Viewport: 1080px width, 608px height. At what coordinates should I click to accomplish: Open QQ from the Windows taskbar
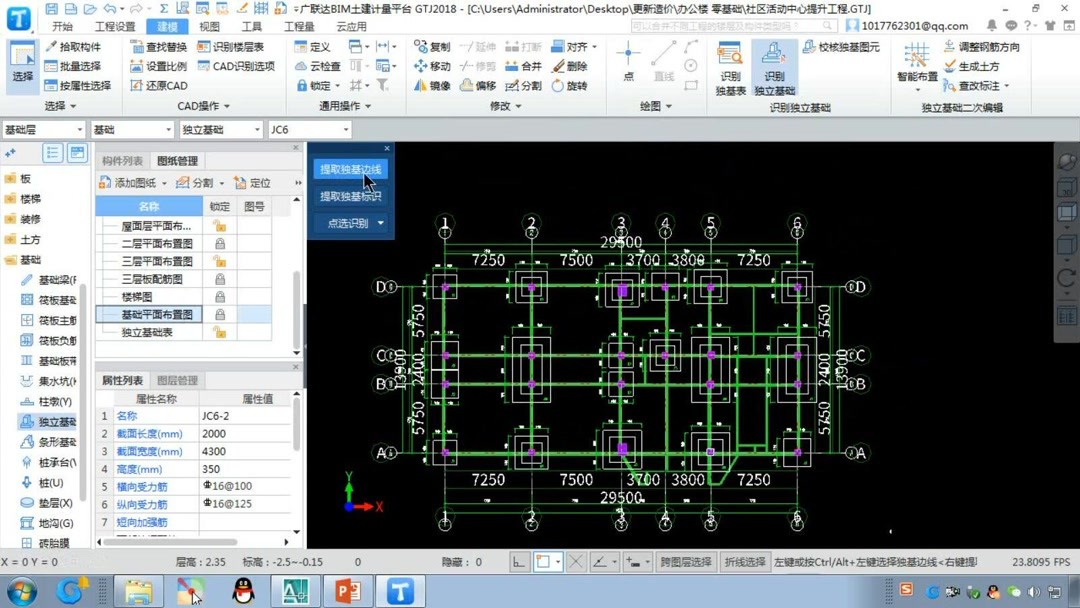[243, 592]
